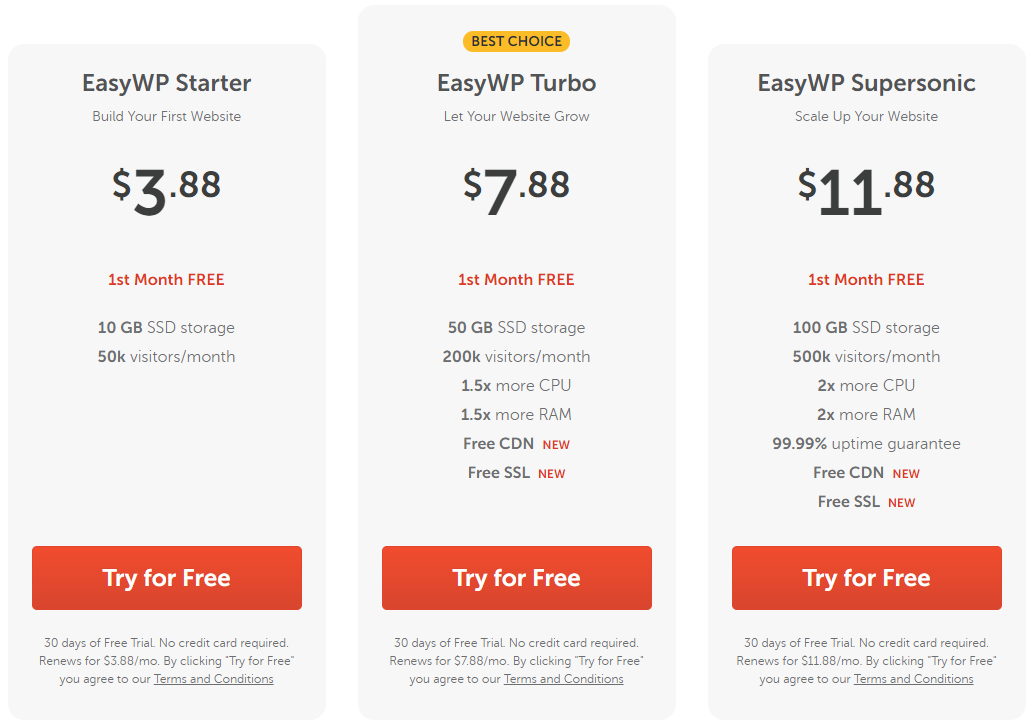This screenshot has height=728, width=1035.
Task: Select the EasyWP Turbo plan title
Action: click(x=517, y=83)
